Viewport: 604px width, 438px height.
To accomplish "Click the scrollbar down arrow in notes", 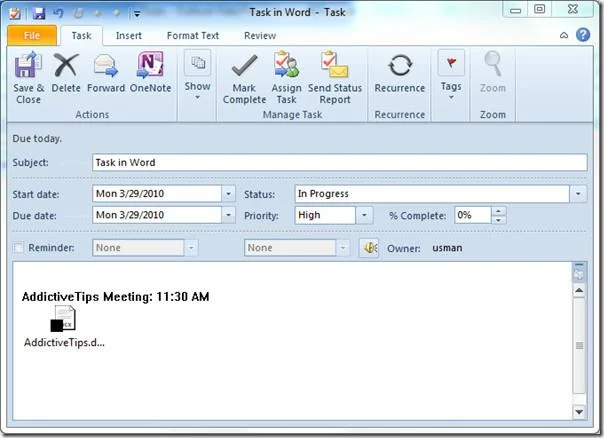I will (x=579, y=412).
